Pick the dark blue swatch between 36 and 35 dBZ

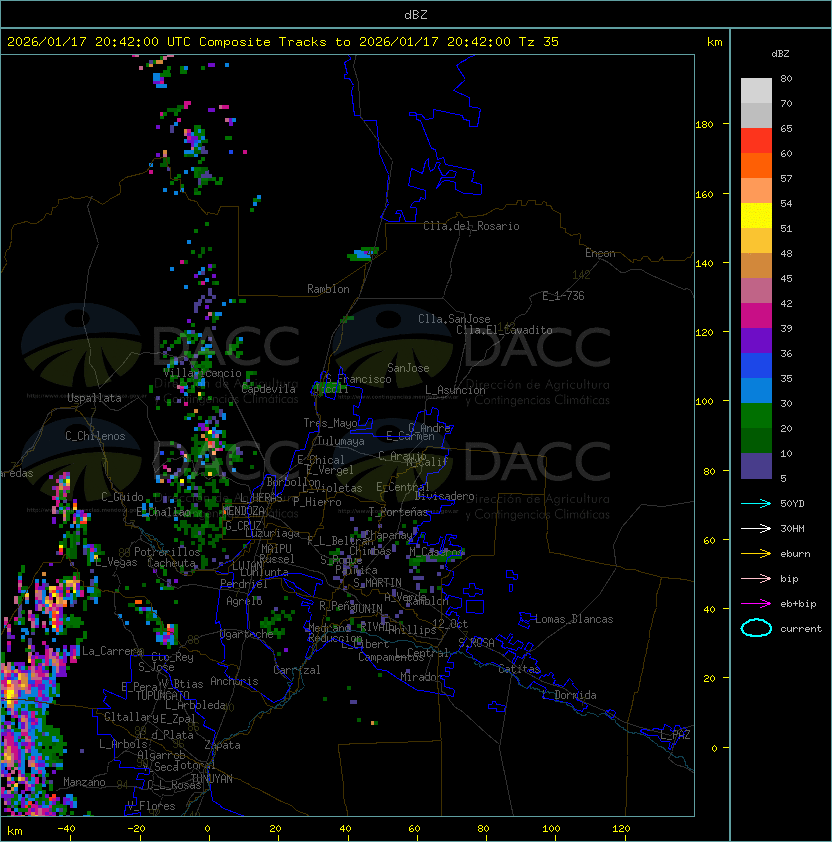tap(756, 366)
